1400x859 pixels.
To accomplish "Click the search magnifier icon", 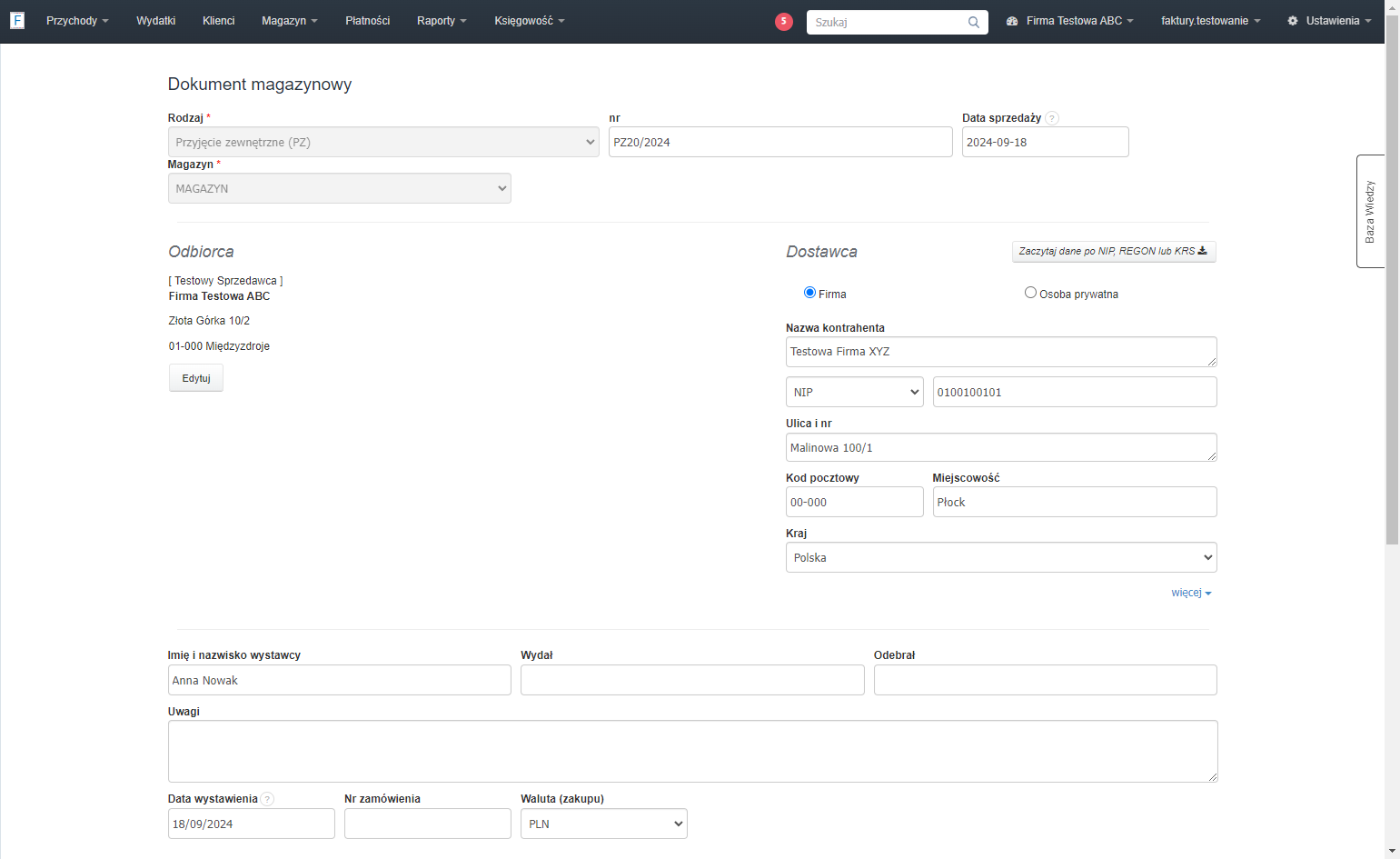I will click(974, 22).
